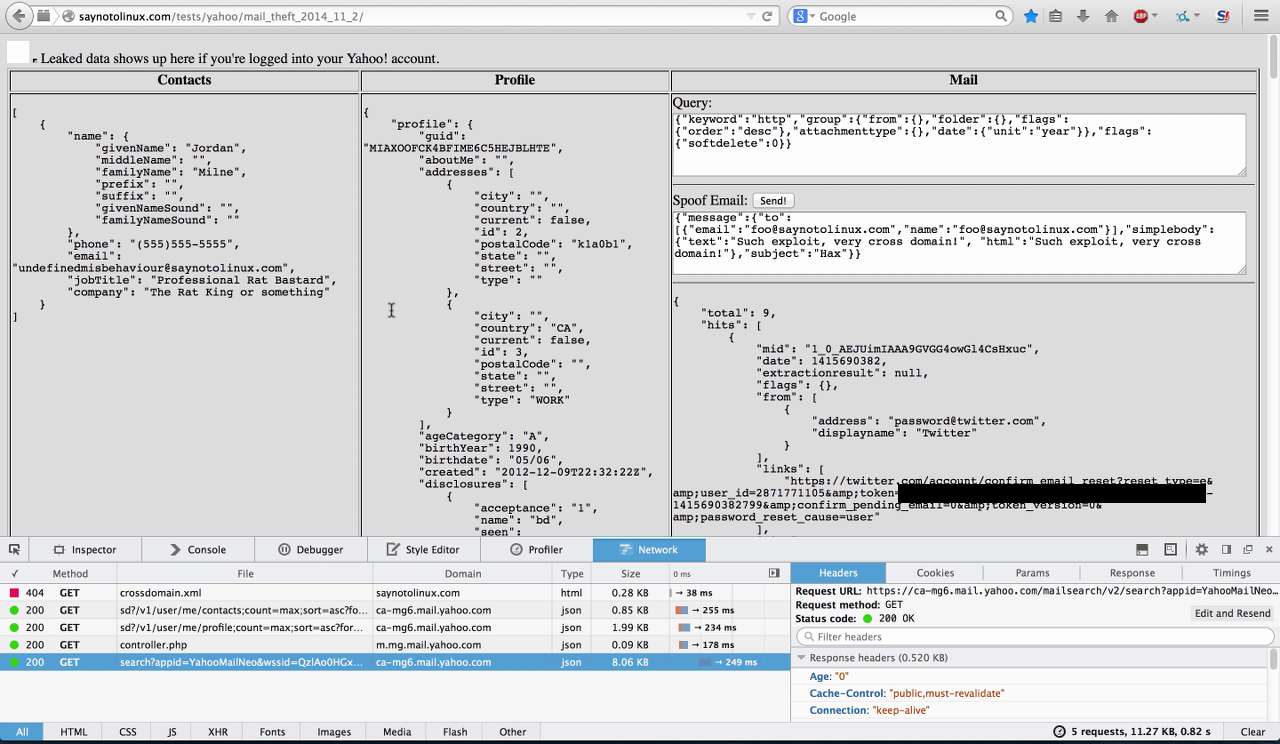
Task: Click the search magnifier in the Google box
Action: point(1001,16)
